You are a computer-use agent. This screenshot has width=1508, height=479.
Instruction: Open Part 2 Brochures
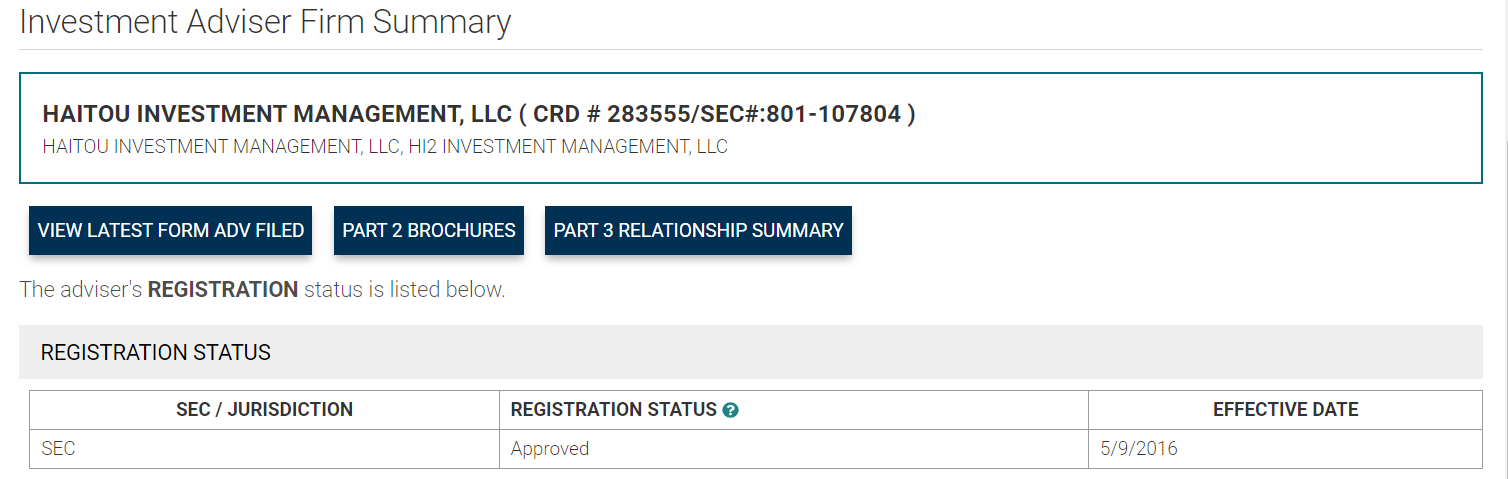pos(429,230)
